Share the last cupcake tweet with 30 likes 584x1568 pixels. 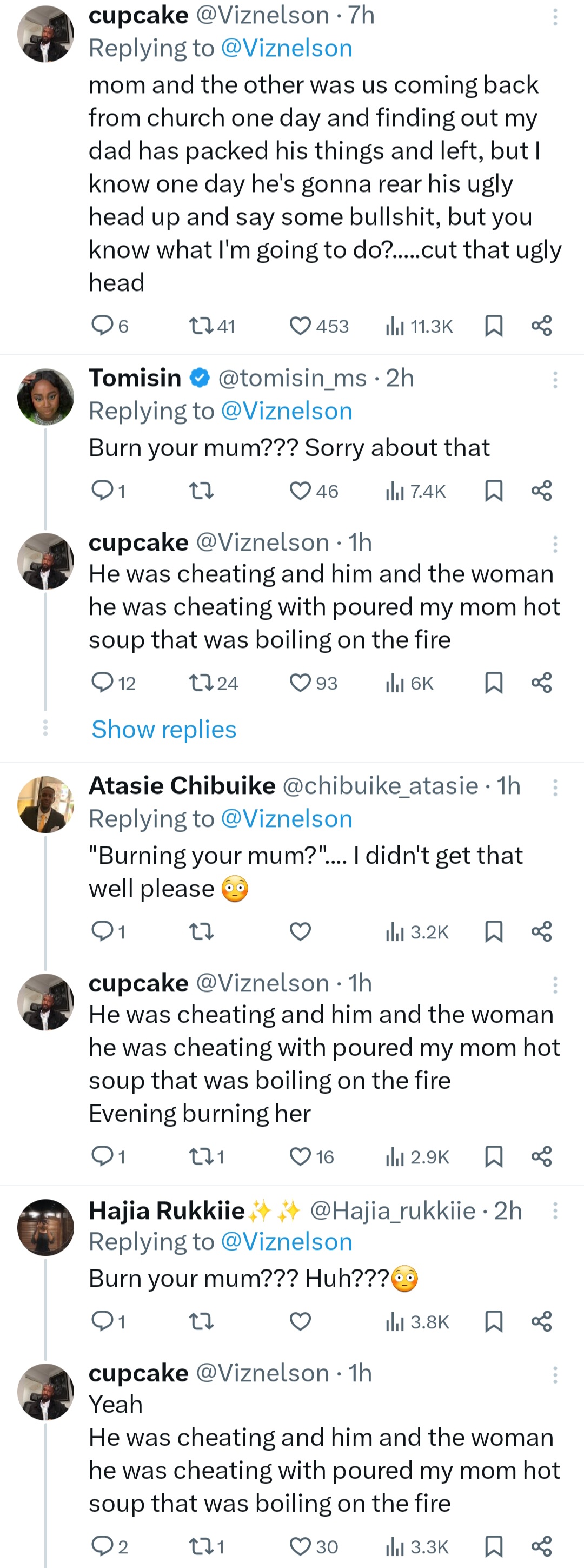541,1546
